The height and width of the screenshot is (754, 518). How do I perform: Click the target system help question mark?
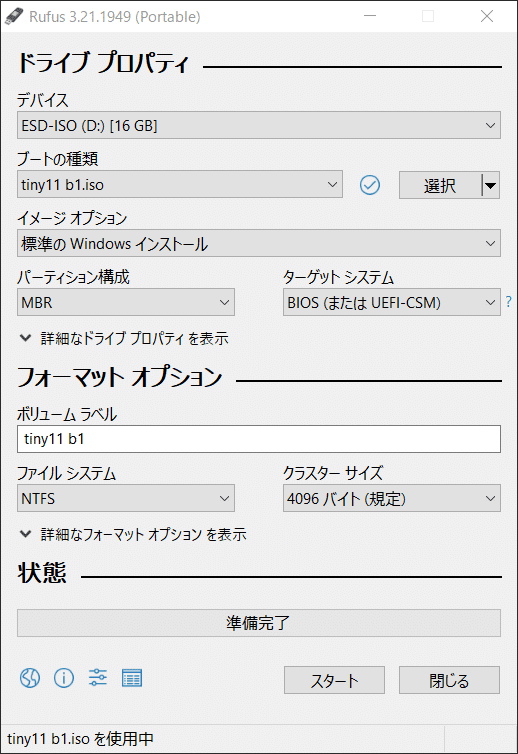(508, 302)
